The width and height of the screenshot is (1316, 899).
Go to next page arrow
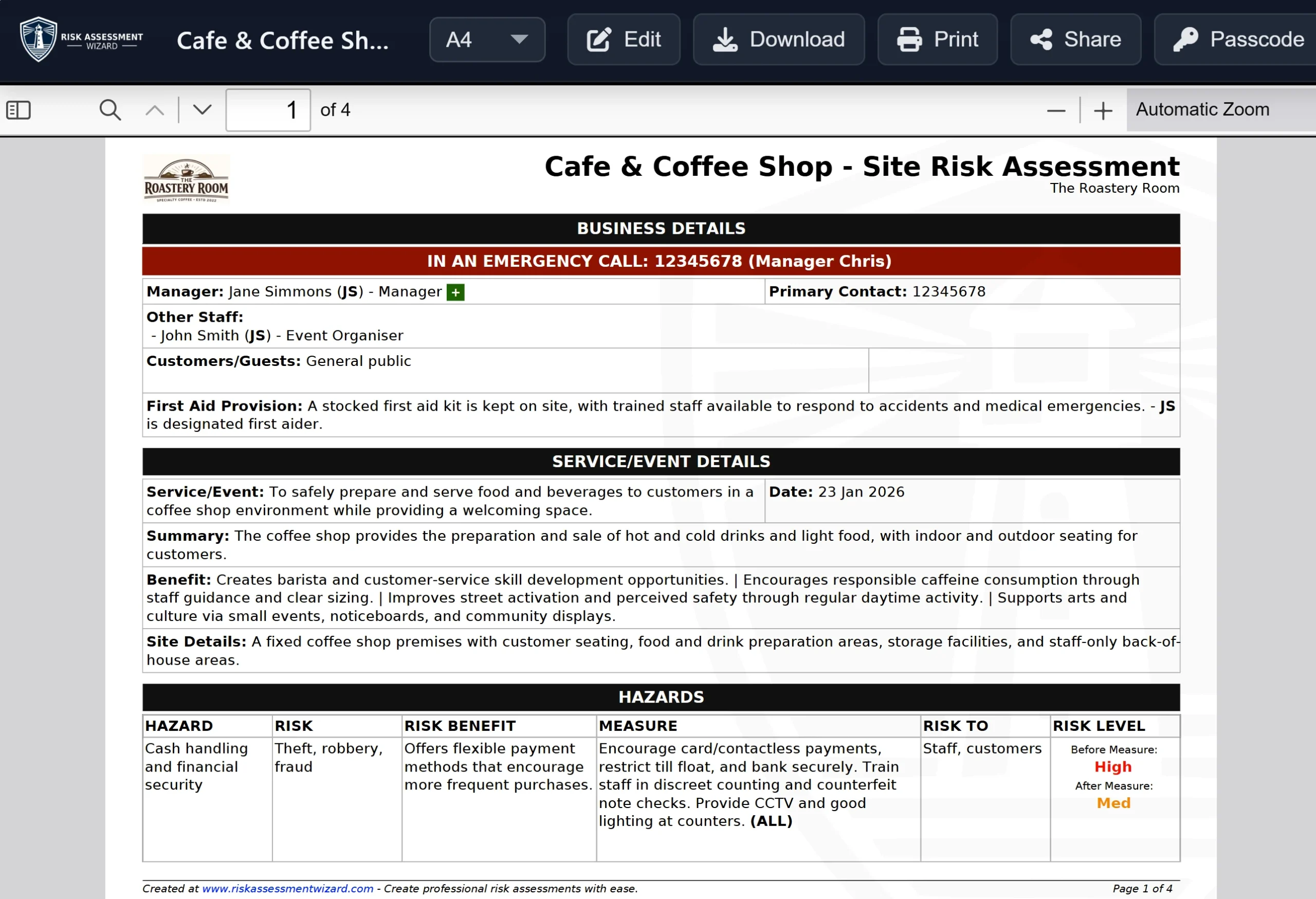click(202, 110)
